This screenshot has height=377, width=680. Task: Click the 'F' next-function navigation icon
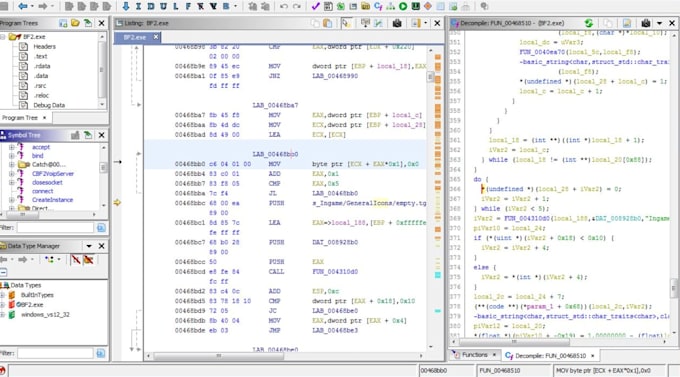tap(188, 6)
